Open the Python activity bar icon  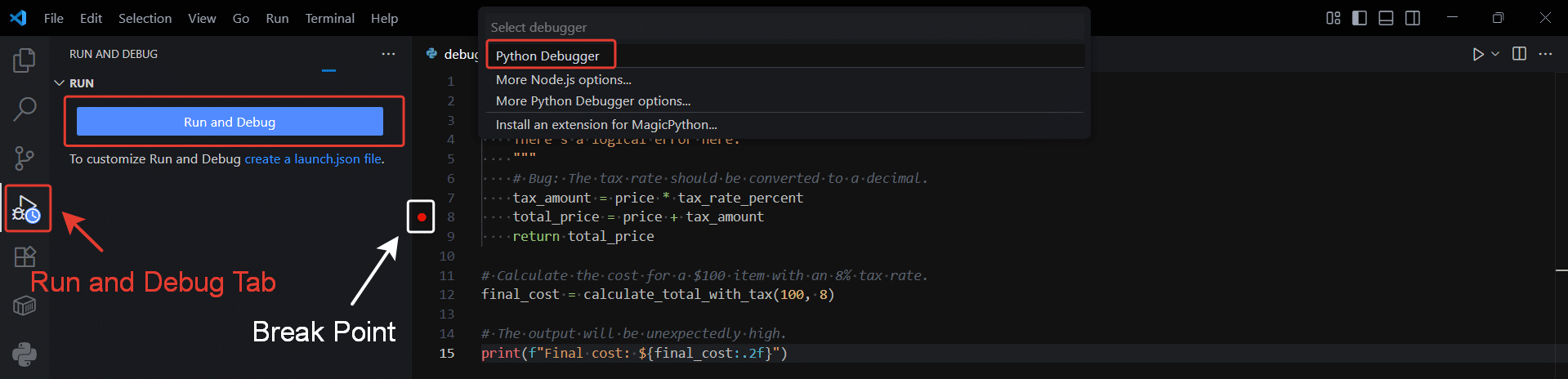click(x=25, y=354)
